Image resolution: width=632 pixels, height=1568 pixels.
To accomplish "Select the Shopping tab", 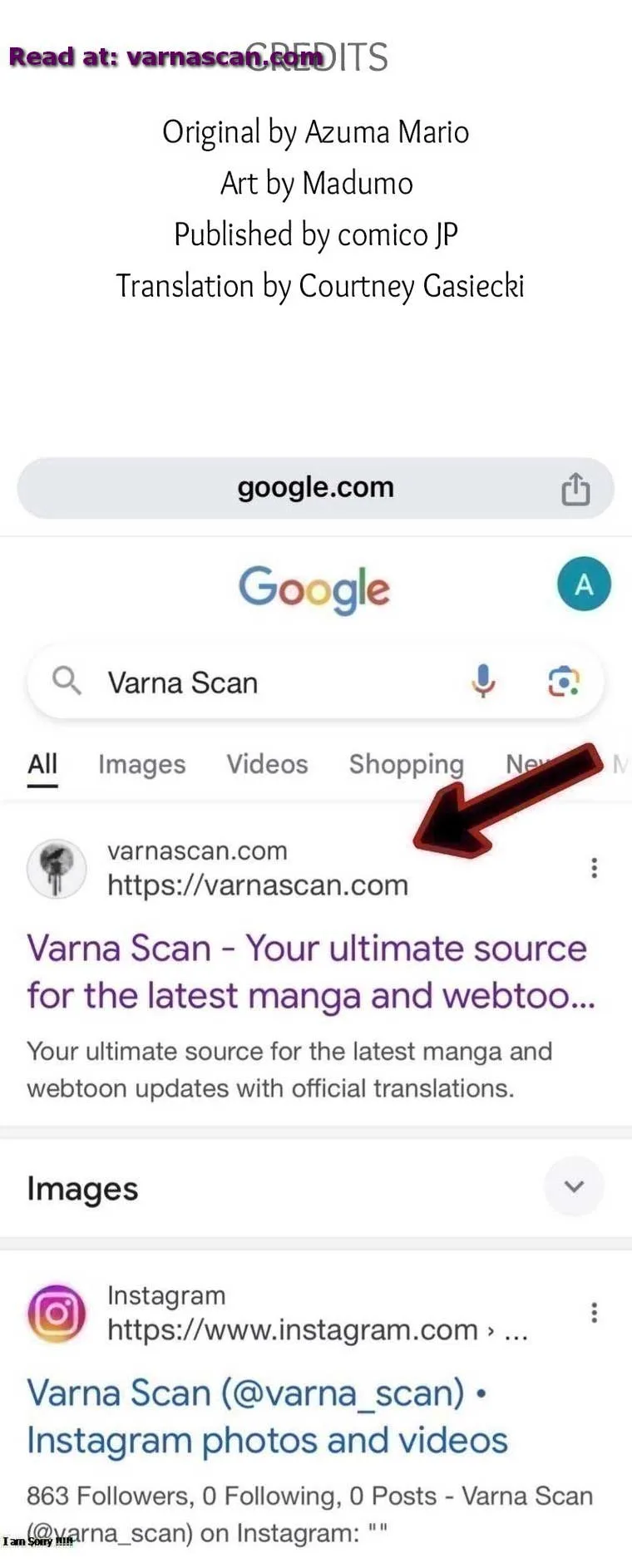I will (407, 764).
